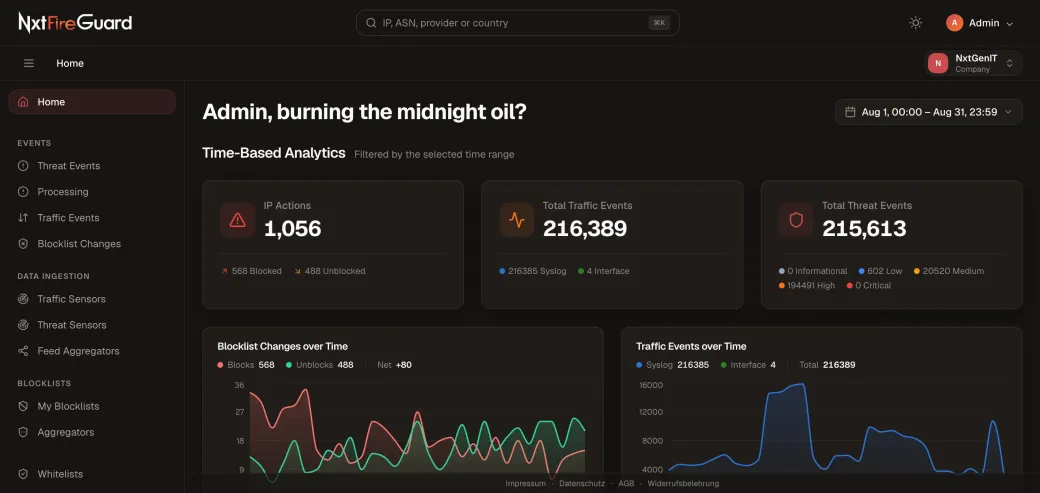Click the IP, ASN, provider search field
The width and height of the screenshot is (1040, 493).
tap(517, 23)
